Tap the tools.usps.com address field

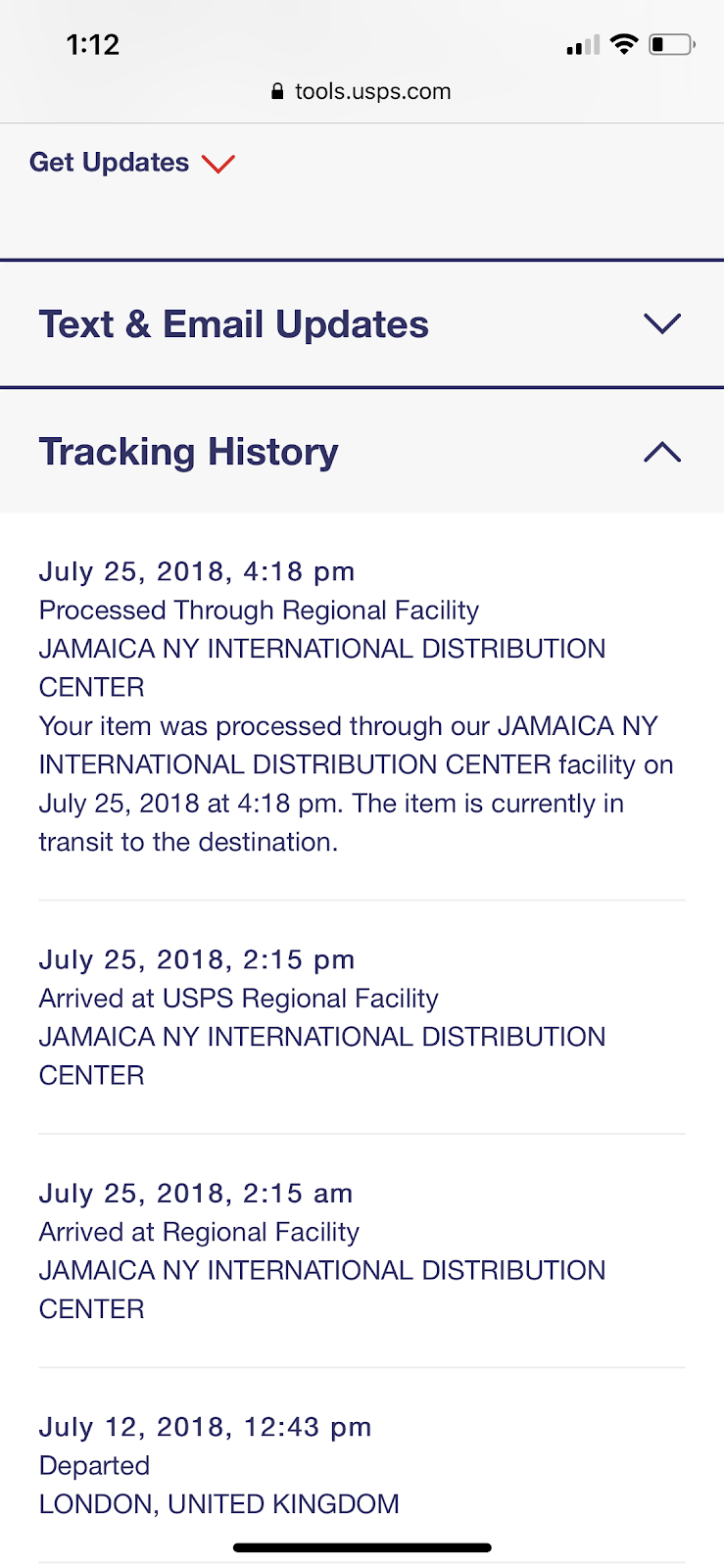372,92
